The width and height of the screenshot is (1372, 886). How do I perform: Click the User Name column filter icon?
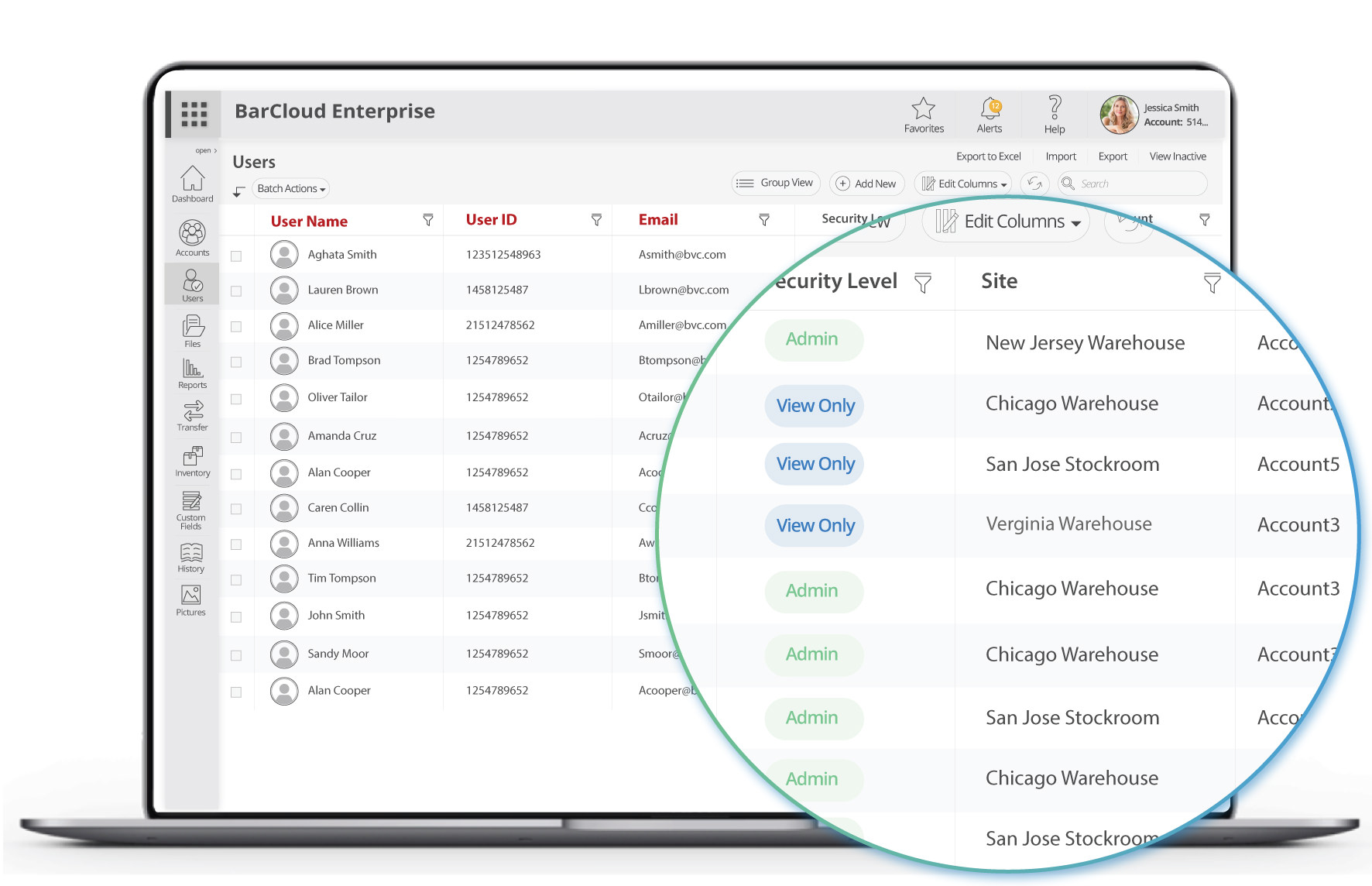427,220
